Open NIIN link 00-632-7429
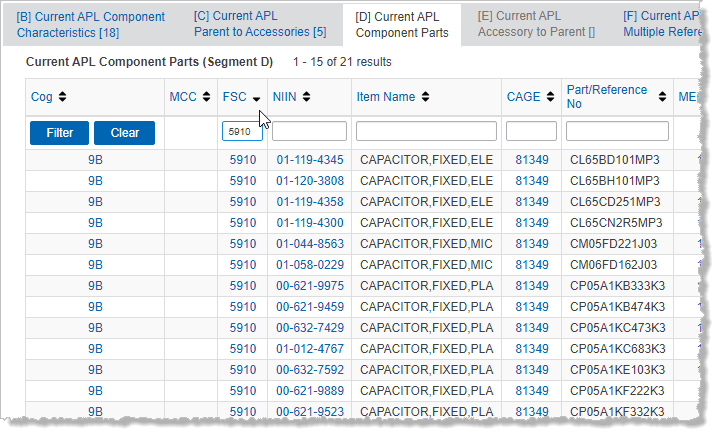 click(310, 328)
